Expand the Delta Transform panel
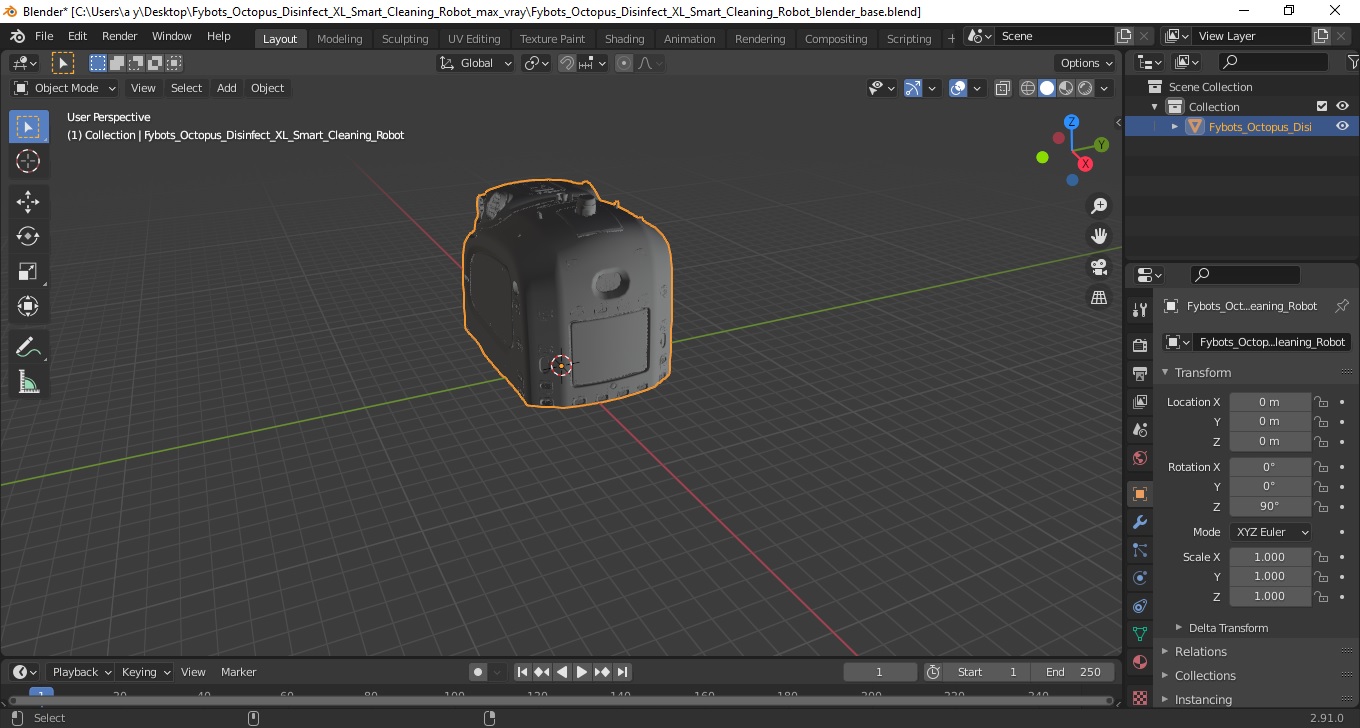The image size is (1360, 728). tap(1228, 628)
